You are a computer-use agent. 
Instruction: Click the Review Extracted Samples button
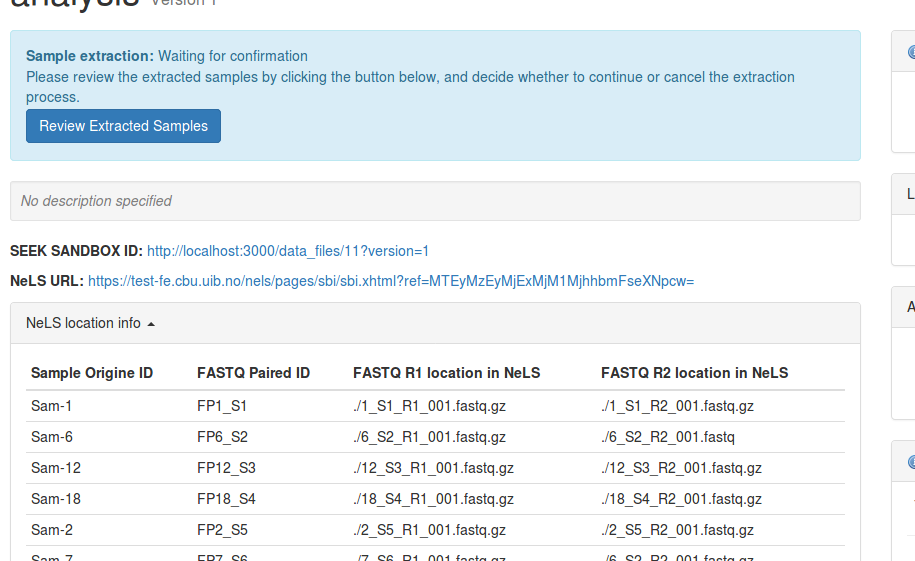(123, 126)
